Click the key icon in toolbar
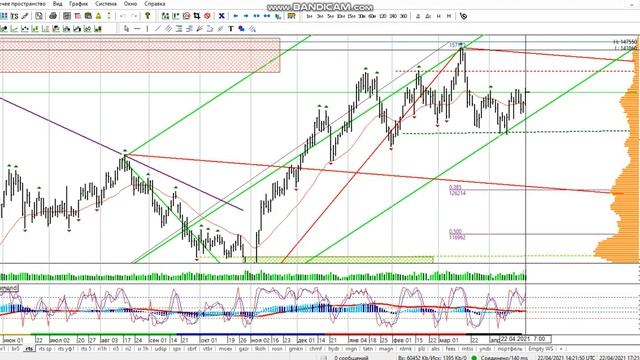 [148, 16]
